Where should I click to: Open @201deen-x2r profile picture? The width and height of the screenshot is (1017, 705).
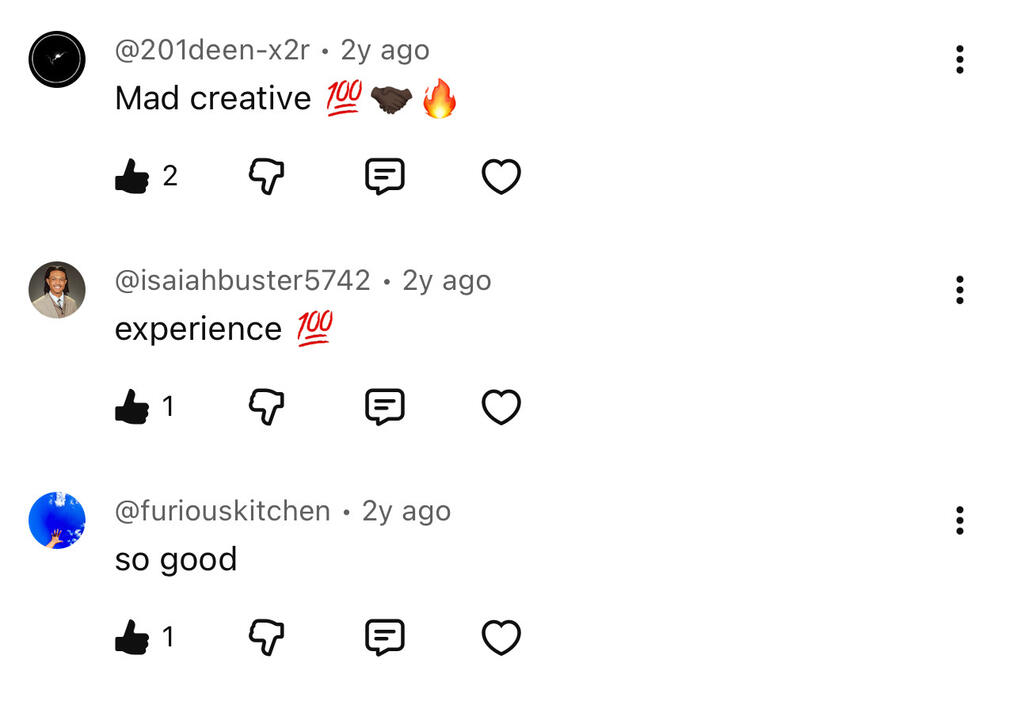pyautogui.click(x=57, y=60)
